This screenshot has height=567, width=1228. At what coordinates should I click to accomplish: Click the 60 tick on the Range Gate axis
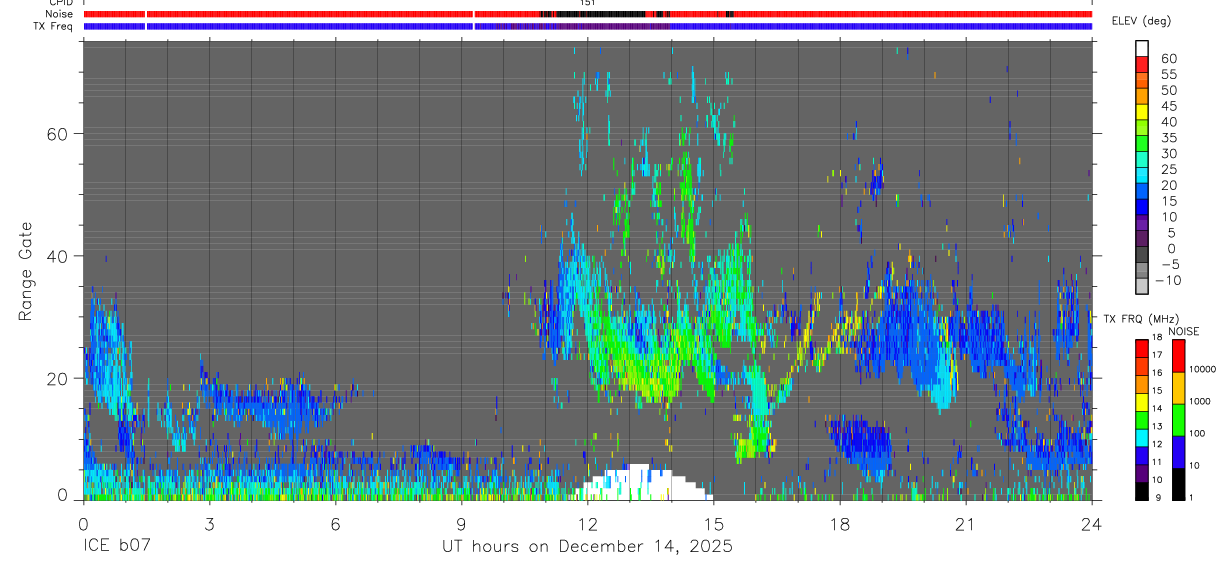pyautogui.click(x=56, y=133)
